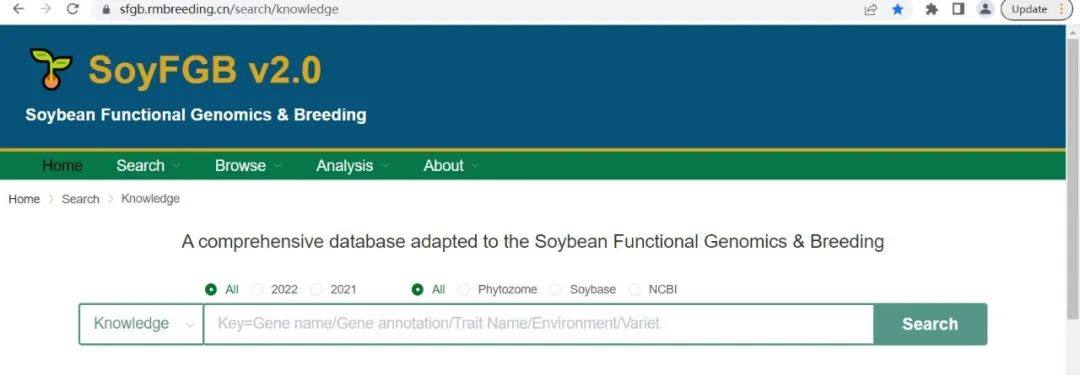Image resolution: width=1080 pixels, height=375 pixels.
Task: Click the share page icon in the address bar
Action: (871, 10)
